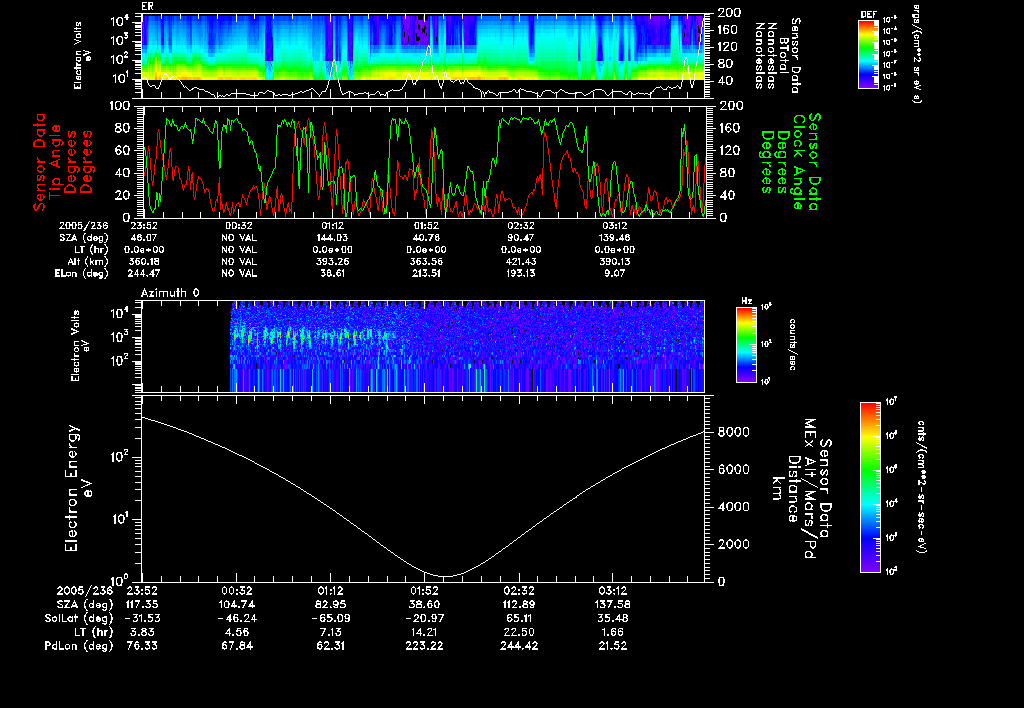Click the 'SolLat (deg)' row label
The image size is (1024, 708).
pyautogui.click(x=78, y=618)
